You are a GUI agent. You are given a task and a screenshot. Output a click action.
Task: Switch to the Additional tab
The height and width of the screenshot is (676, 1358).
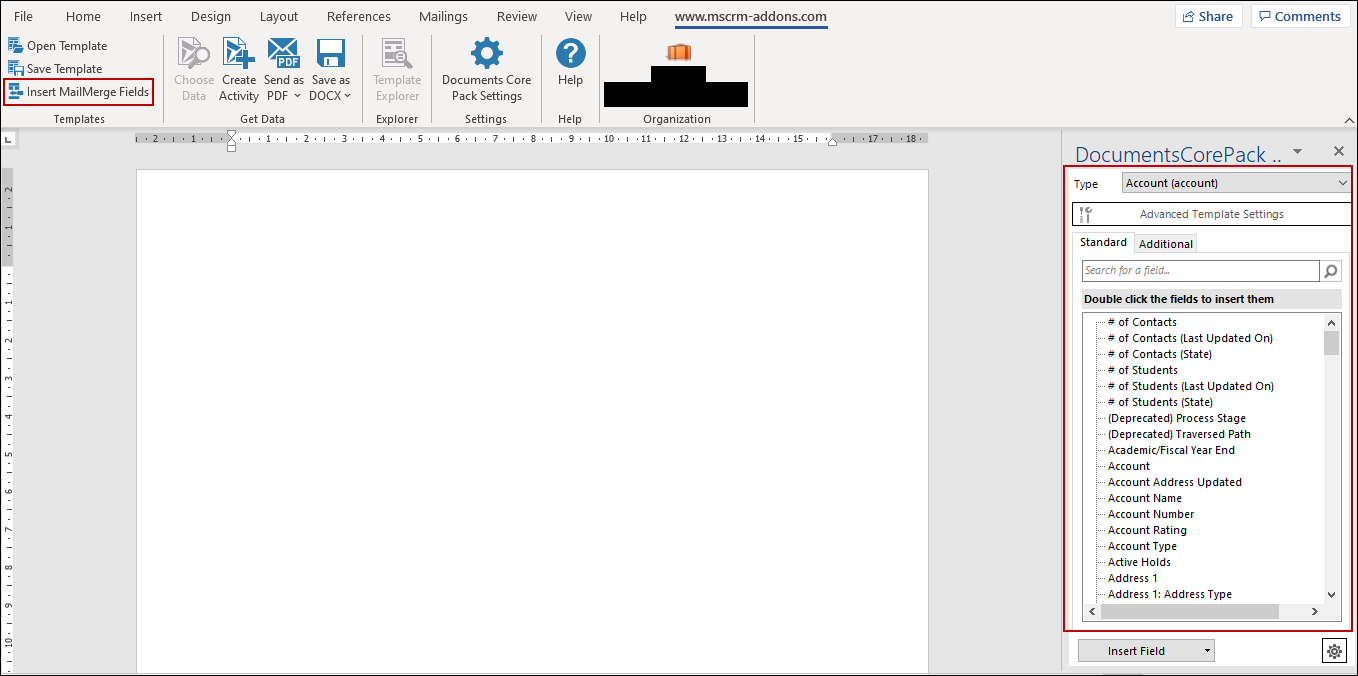[1165, 244]
